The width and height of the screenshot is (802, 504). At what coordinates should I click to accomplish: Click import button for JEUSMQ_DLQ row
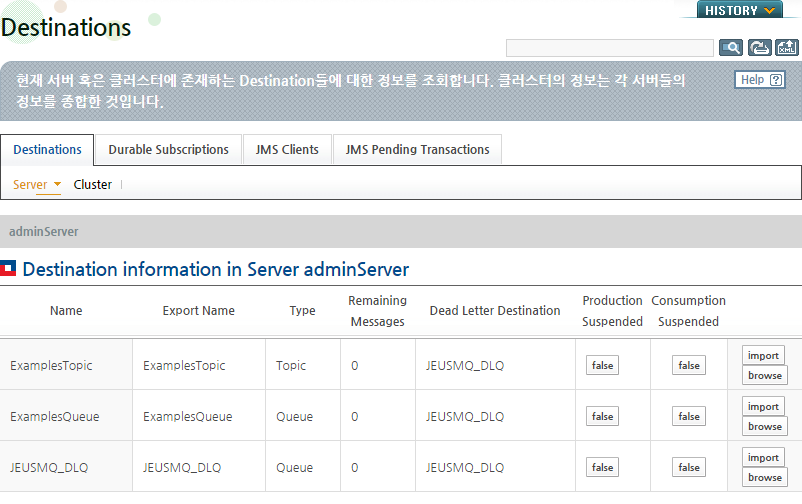(x=763, y=457)
